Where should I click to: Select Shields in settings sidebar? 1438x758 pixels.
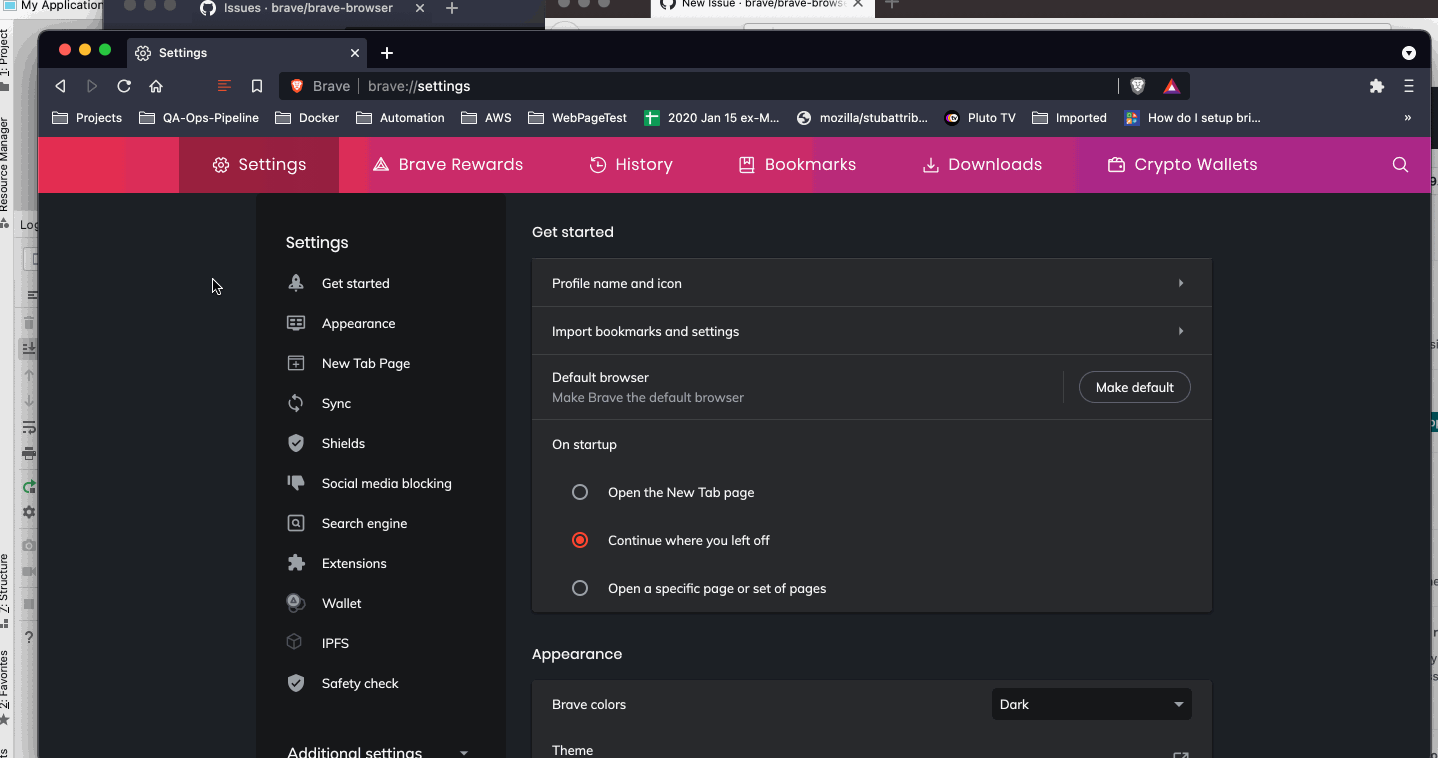pos(326,443)
